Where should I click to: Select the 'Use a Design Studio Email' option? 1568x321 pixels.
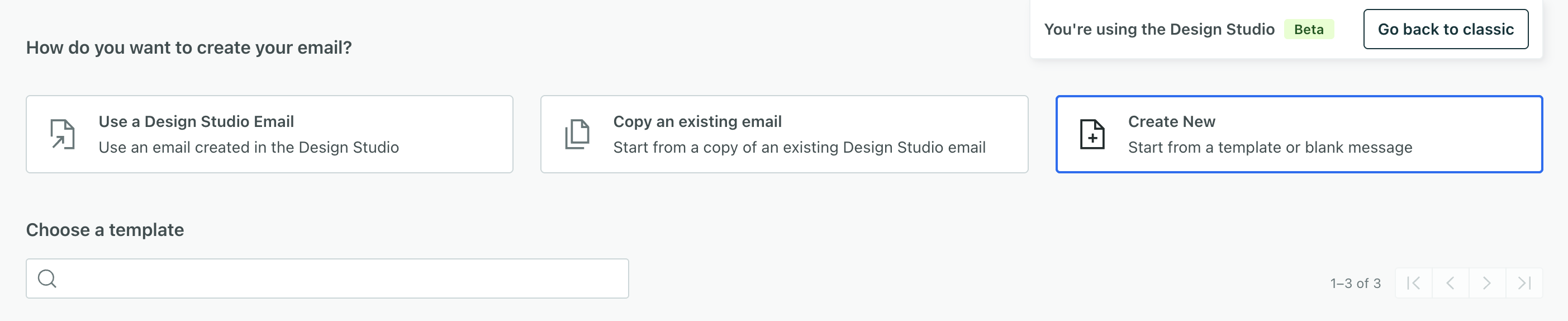196,121
